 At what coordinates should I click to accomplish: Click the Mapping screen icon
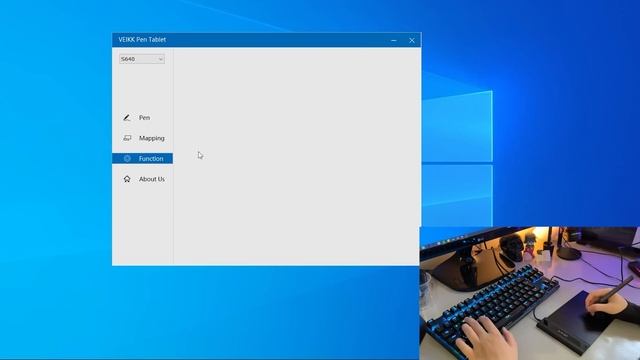coord(127,138)
